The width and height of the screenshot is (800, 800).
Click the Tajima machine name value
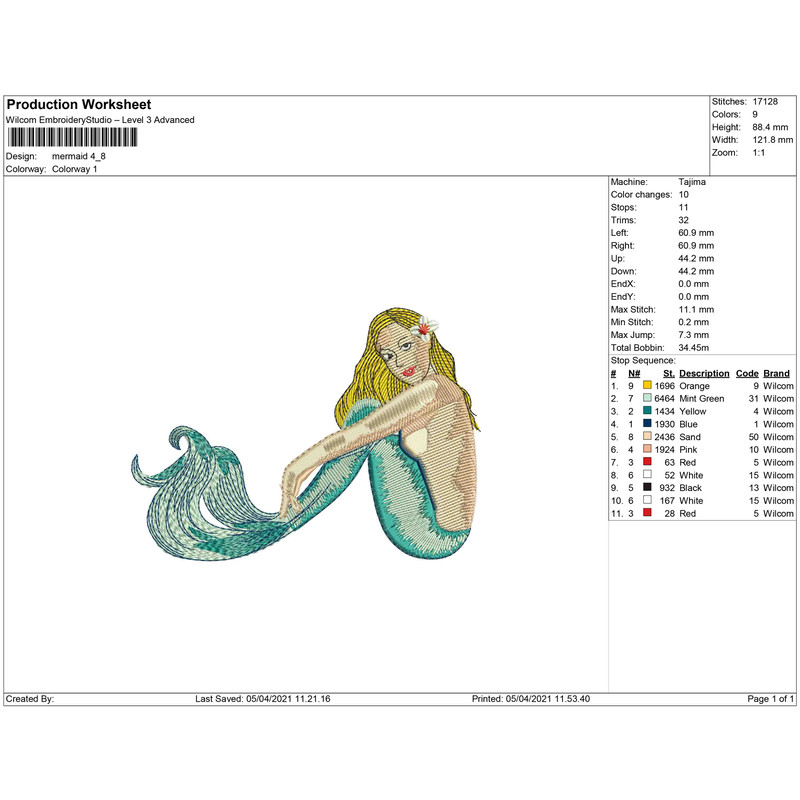click(690, 182)
